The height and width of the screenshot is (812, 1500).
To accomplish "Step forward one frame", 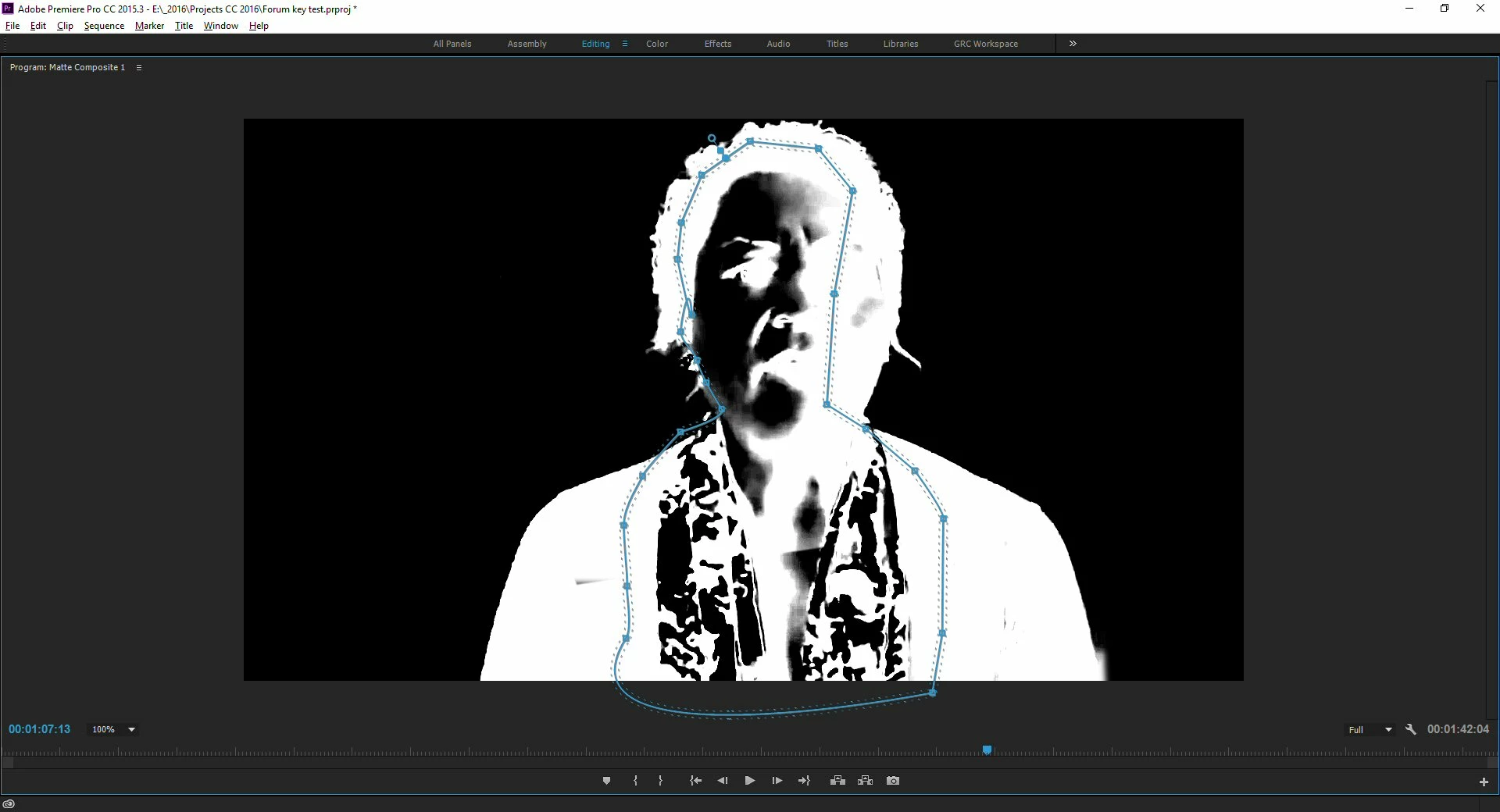I will pyautogui.click(x=777, y=781).
